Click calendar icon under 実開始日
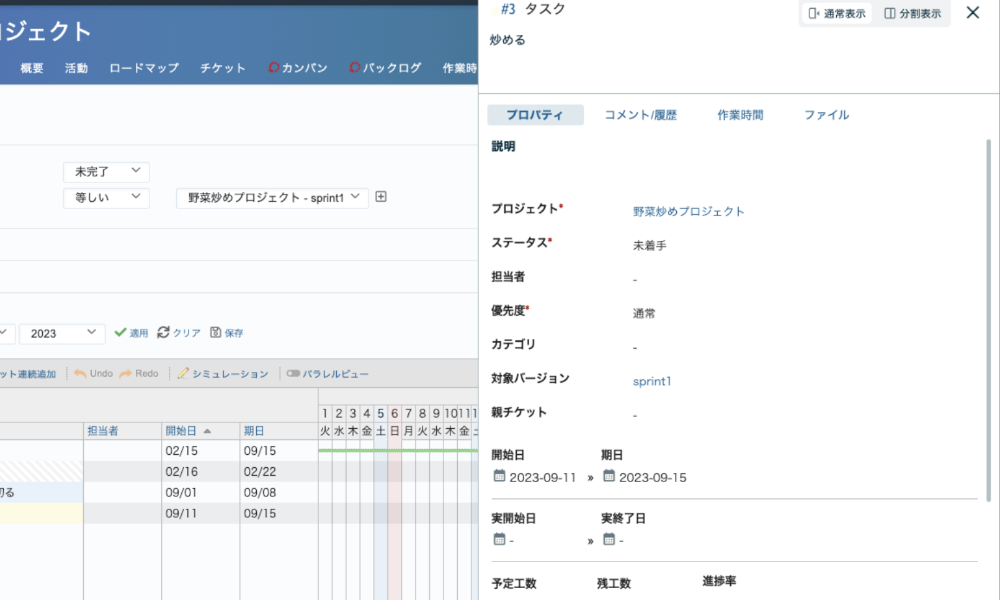Screen dimensions: 1000x600 (499, 539)
